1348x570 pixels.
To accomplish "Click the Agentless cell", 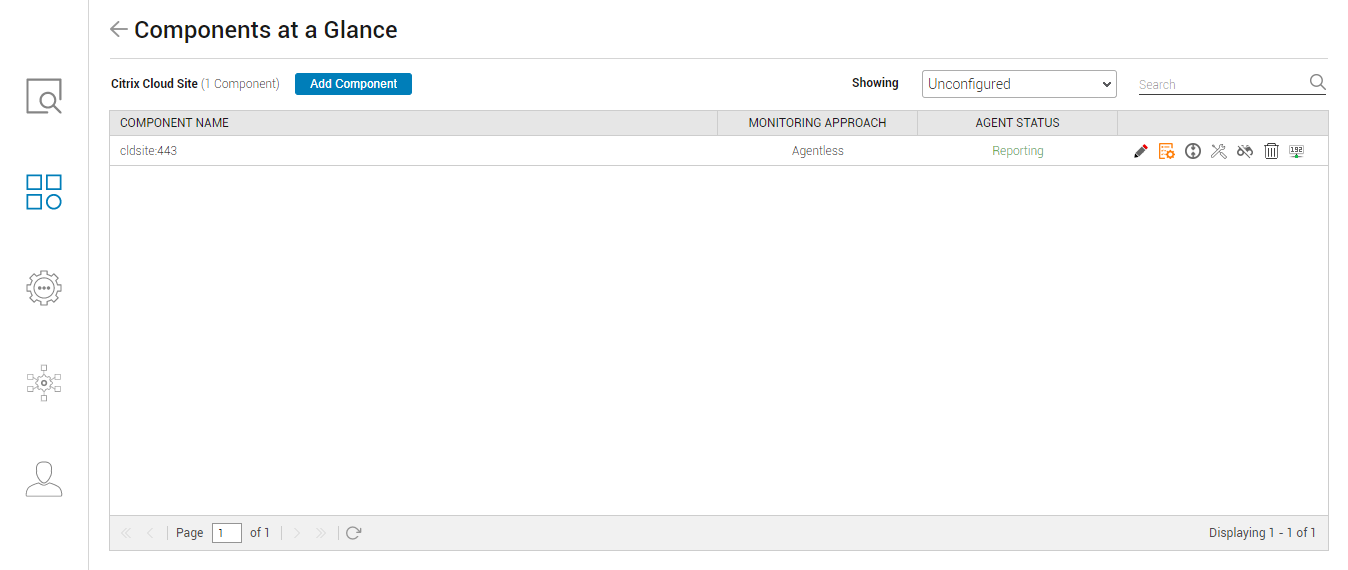I will [818, 151].
